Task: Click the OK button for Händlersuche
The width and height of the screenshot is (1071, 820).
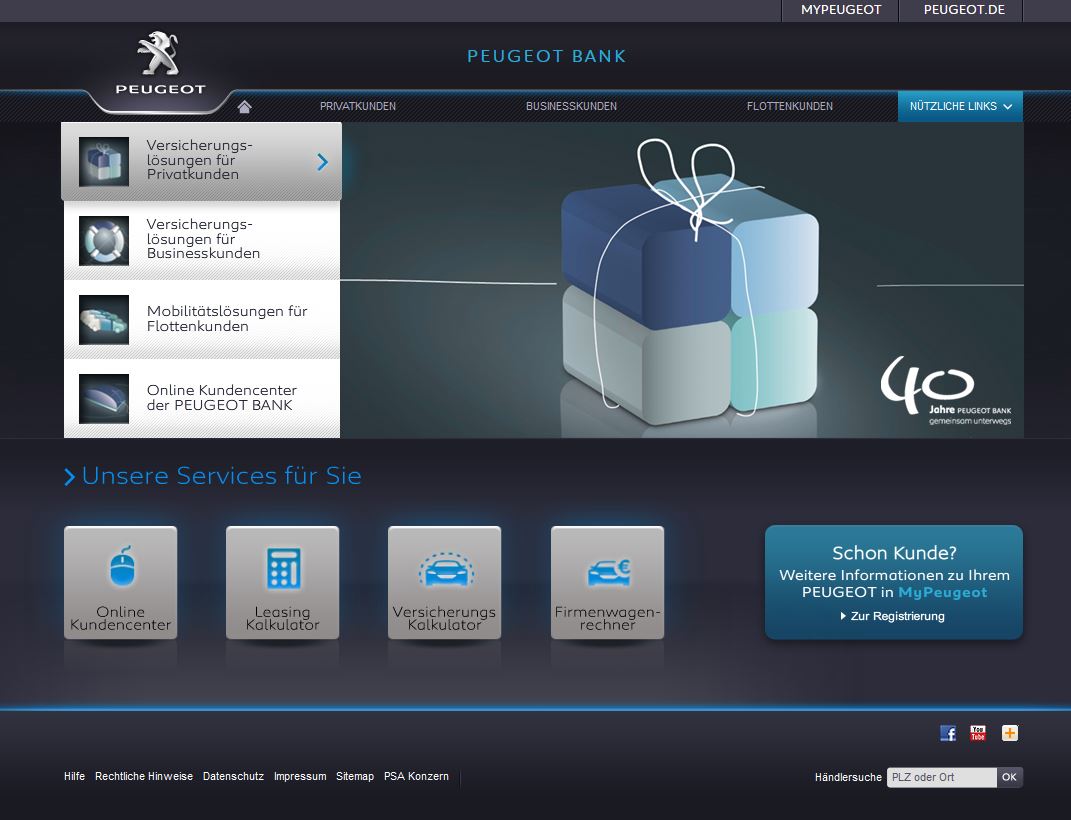Action: (1010, 778)
